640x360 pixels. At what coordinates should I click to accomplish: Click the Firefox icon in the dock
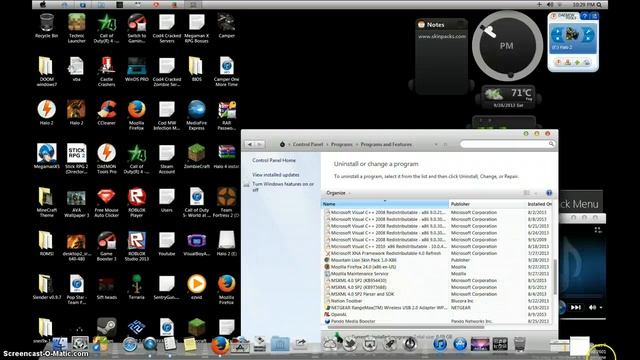point(220,345)
